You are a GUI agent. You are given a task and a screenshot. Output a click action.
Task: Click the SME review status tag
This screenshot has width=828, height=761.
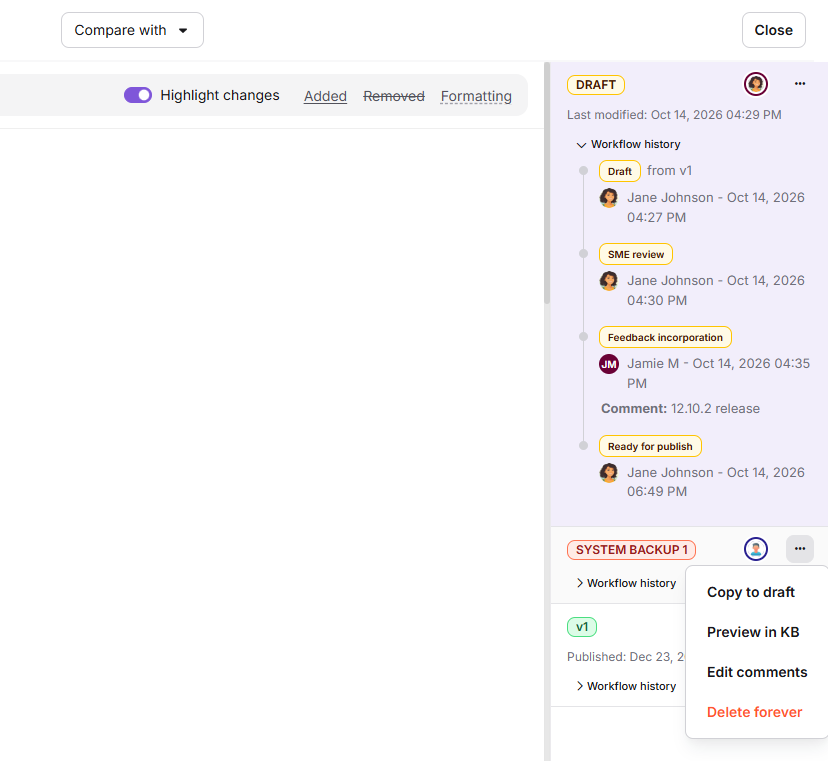[636, 254]
